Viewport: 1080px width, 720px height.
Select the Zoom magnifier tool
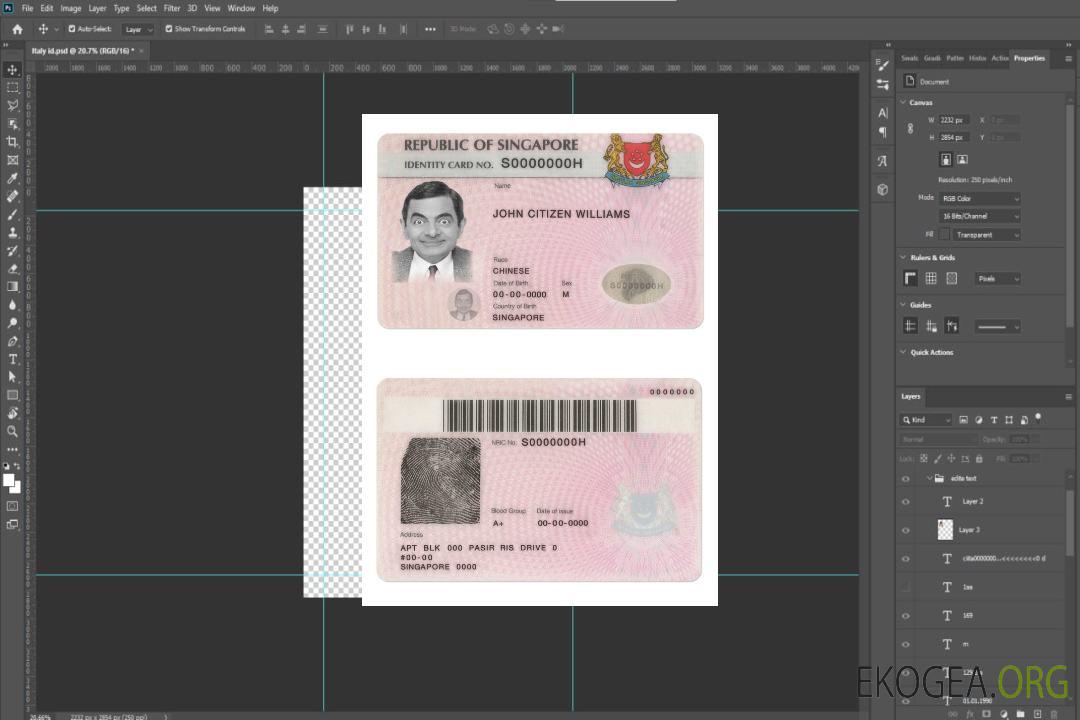tap(12, 431)
